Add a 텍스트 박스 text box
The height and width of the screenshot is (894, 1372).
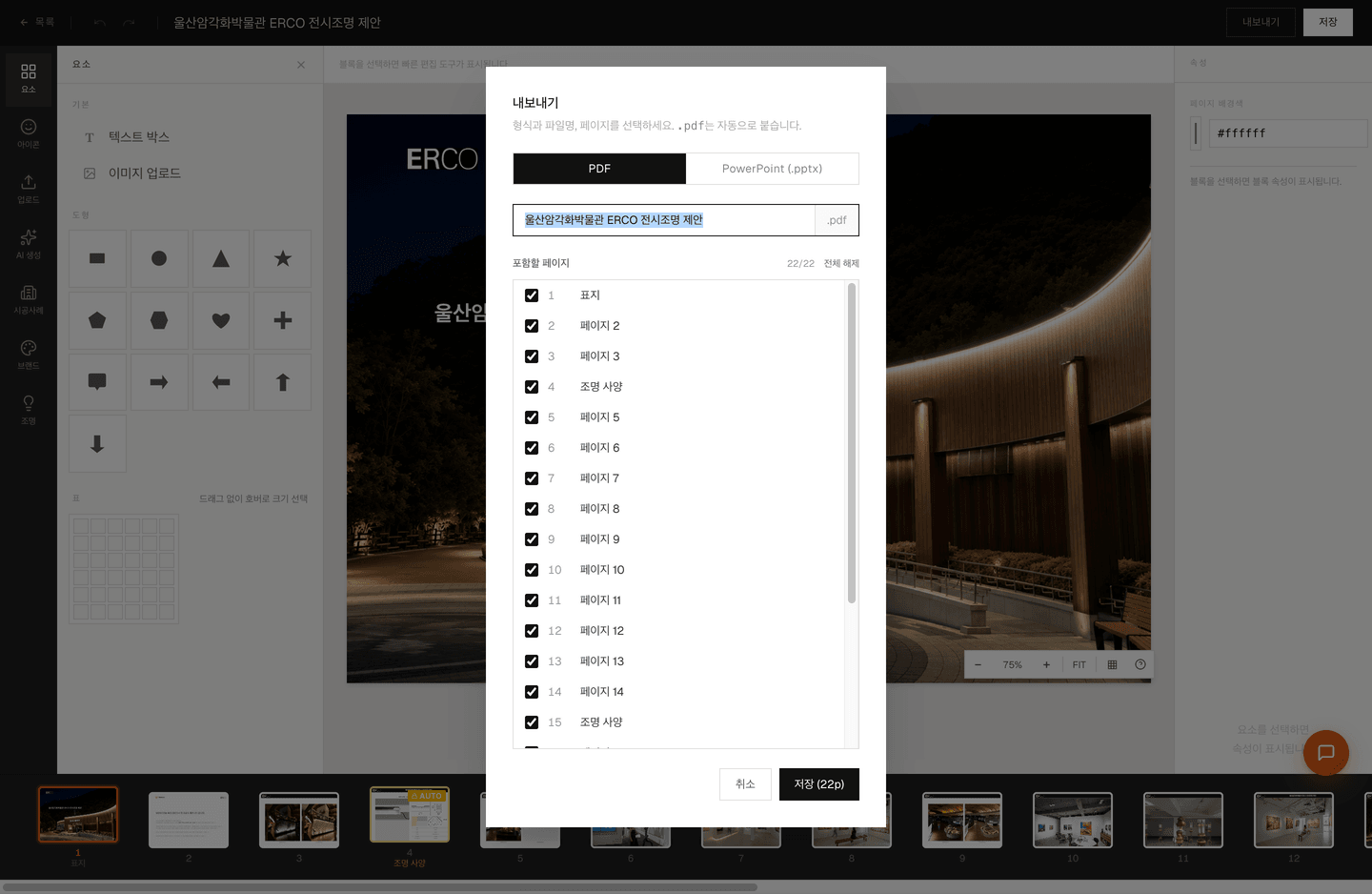(x=139, y=137)
